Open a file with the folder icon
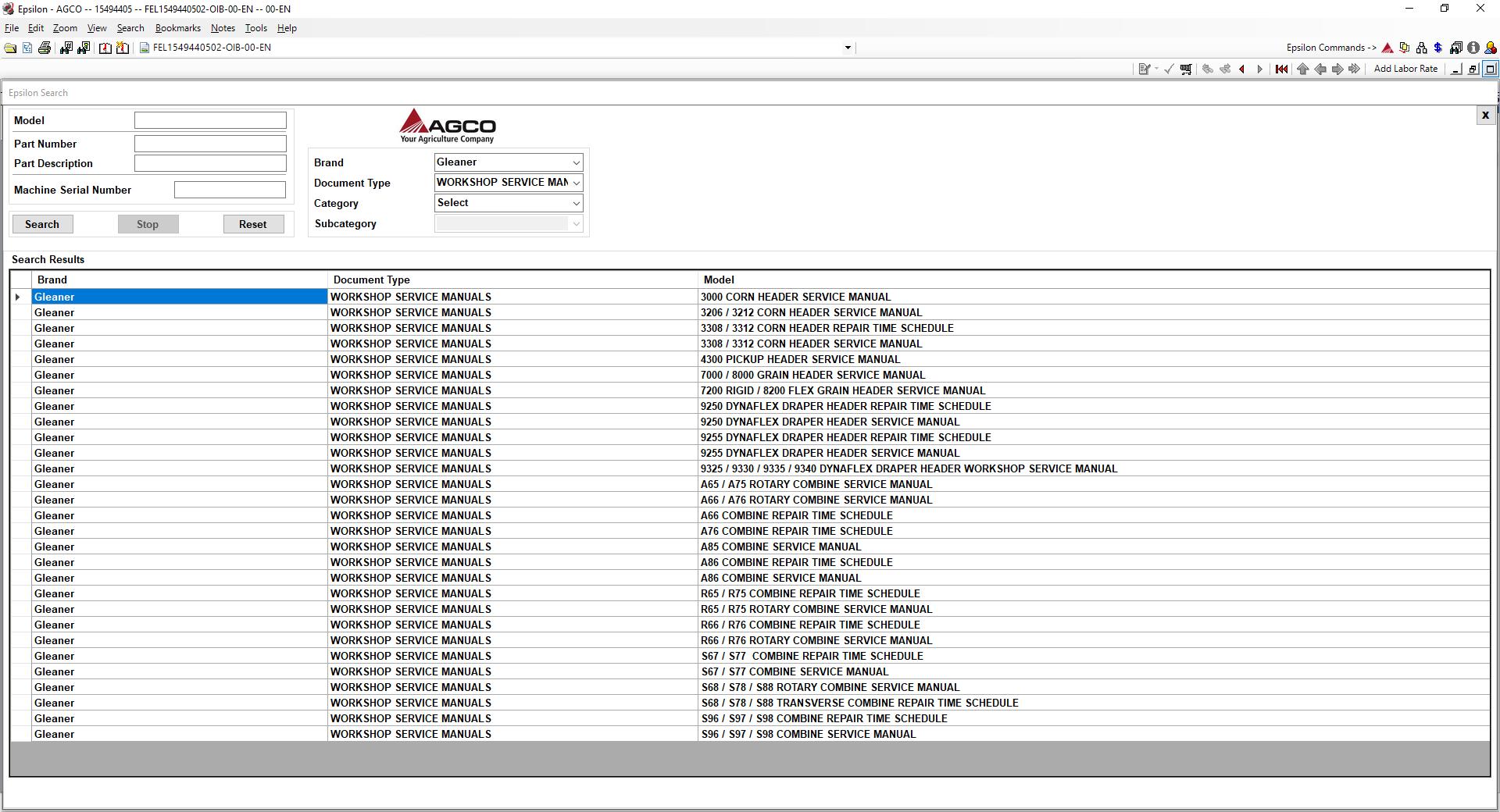The image size is (1500, 812). (x=10, y=48)
